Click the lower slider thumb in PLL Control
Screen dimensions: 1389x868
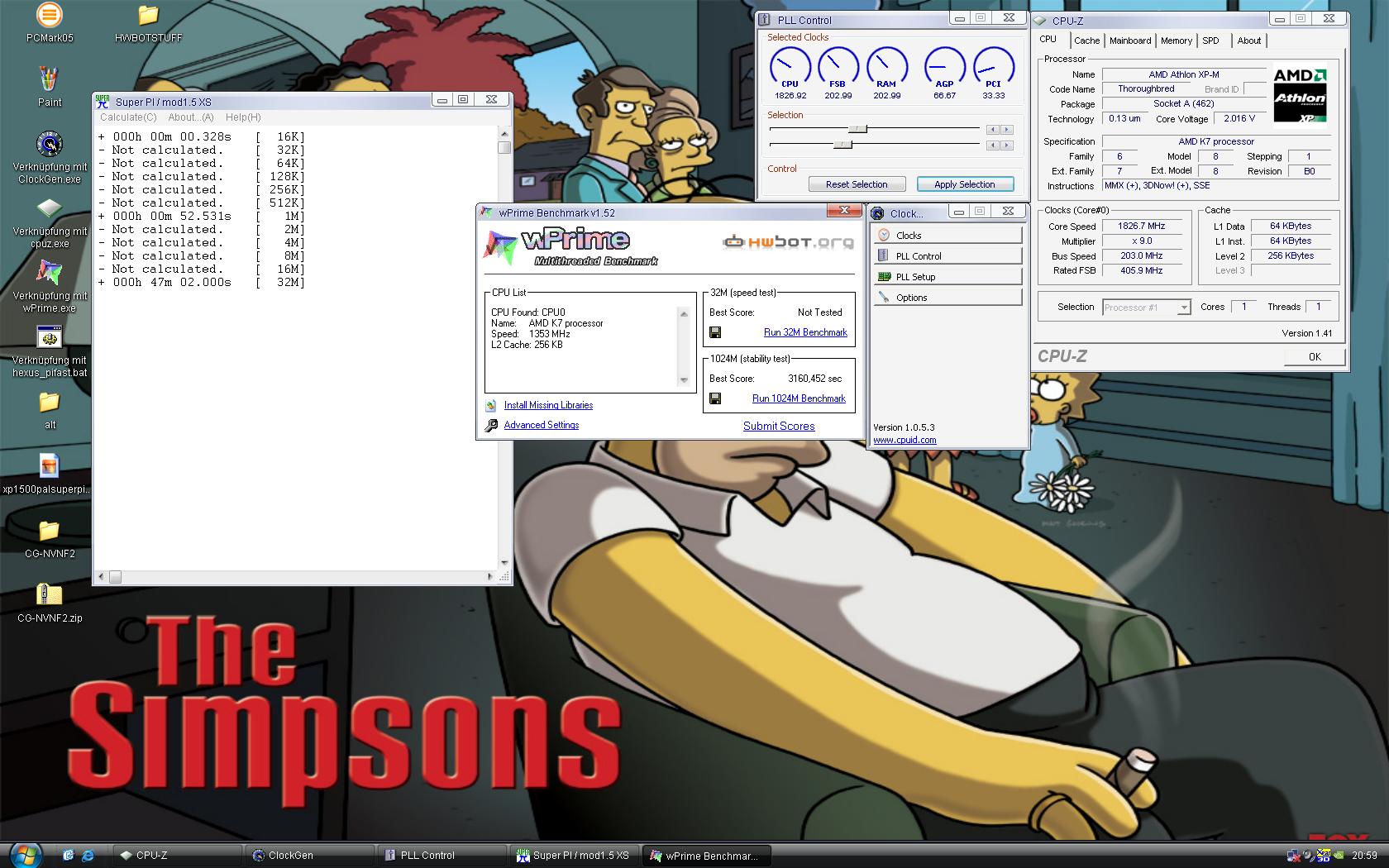coord(842,145)
